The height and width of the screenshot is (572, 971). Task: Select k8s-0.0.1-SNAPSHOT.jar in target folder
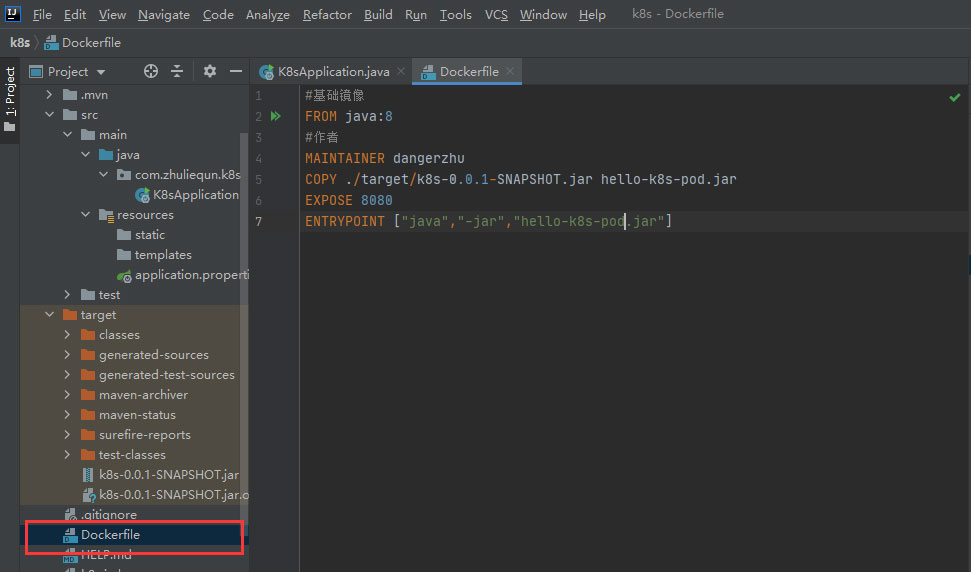pos(168,475)
